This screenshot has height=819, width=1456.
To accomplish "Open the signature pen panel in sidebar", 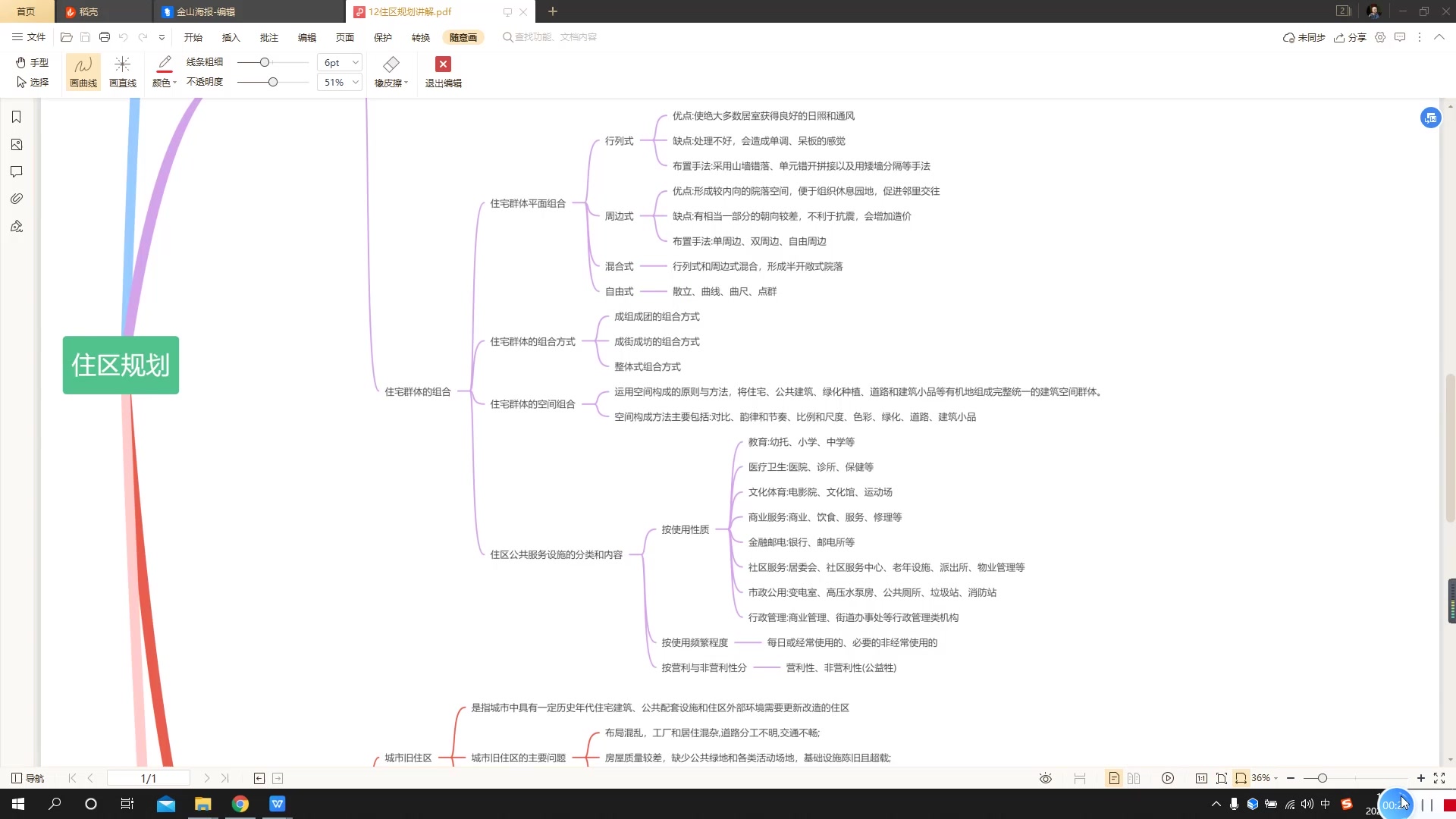I will (x=16, y=226).
